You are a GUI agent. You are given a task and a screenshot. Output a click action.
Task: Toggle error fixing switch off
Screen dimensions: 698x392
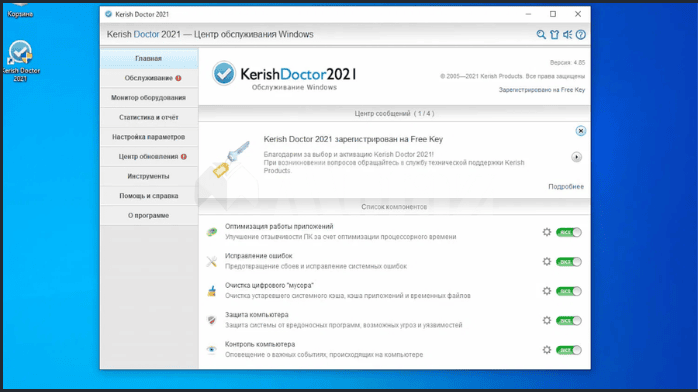point(568,262)
